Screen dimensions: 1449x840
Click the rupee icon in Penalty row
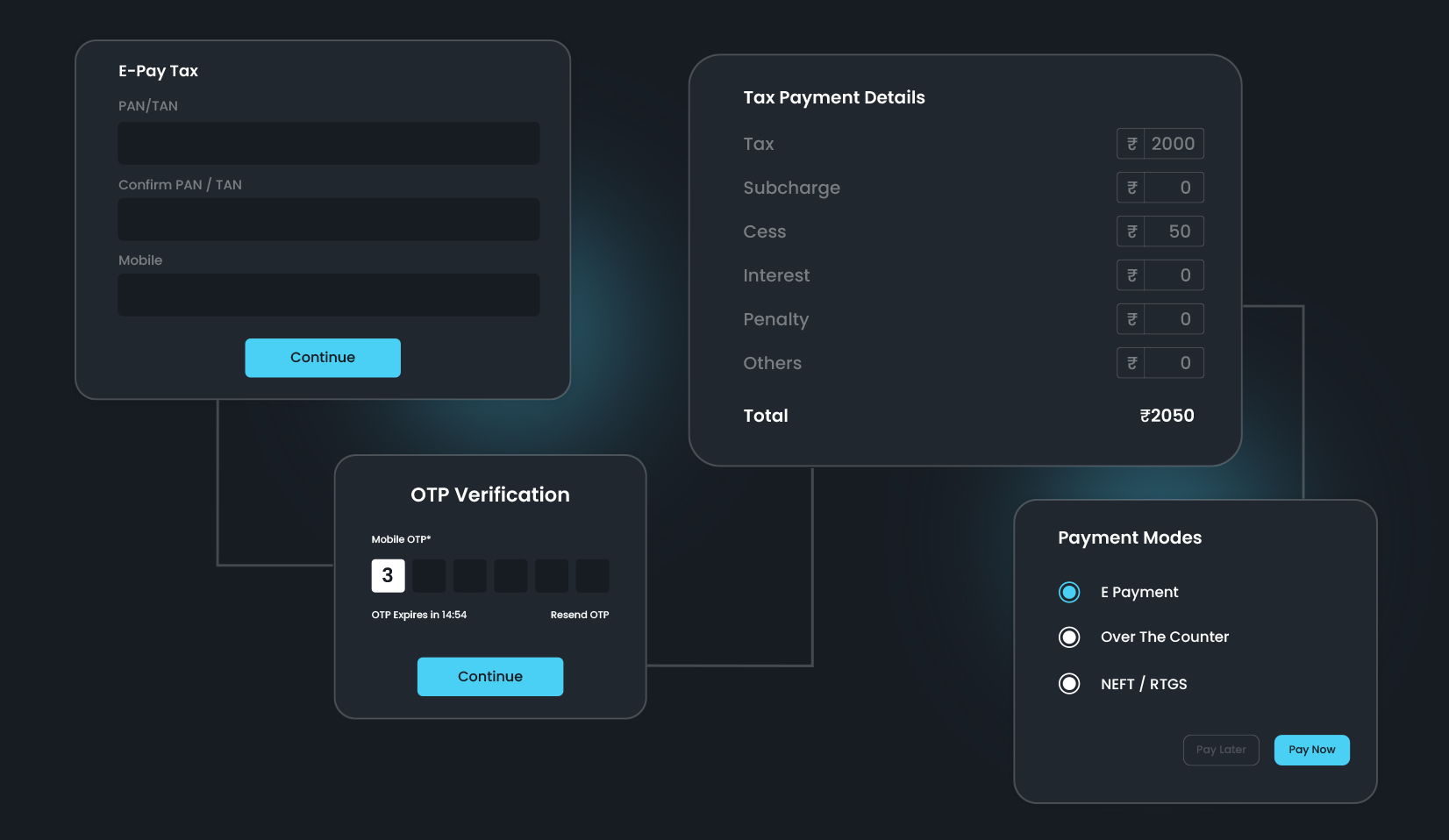[1131, 319]
